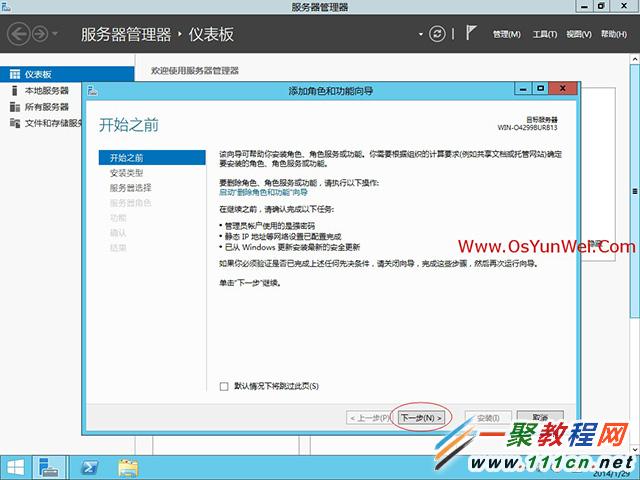Viewport: 640px width, 480px height.
Task: Click the 上一步(P) button
Action: click(x=370, y=418)
